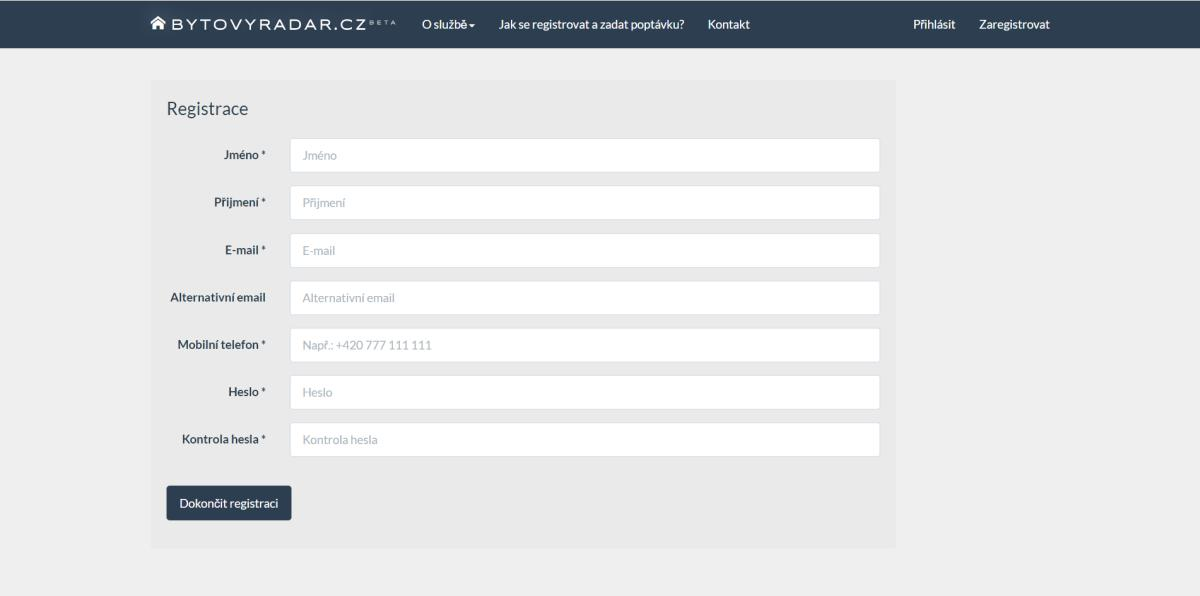Select the E-mail input box
This screenshot has height=596, width=1200.
coord(584,250)
